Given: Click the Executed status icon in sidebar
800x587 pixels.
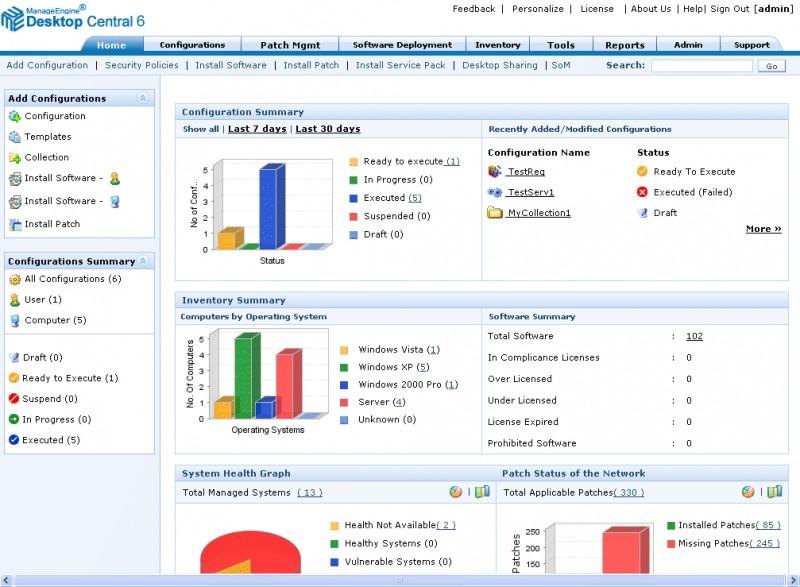Looking at the screenshot, I should pyautogui.click(x=14, y=440).
